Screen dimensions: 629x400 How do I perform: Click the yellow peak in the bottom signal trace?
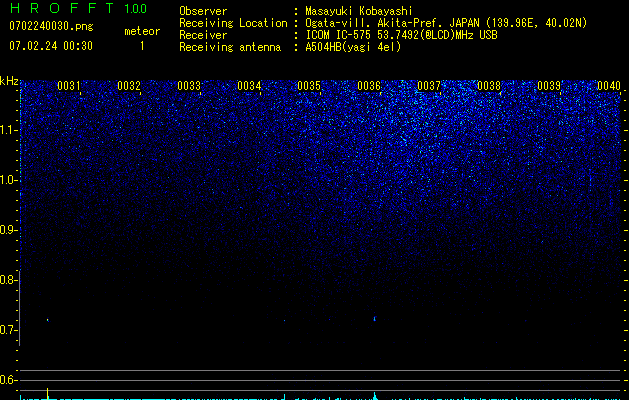(48, 393)
